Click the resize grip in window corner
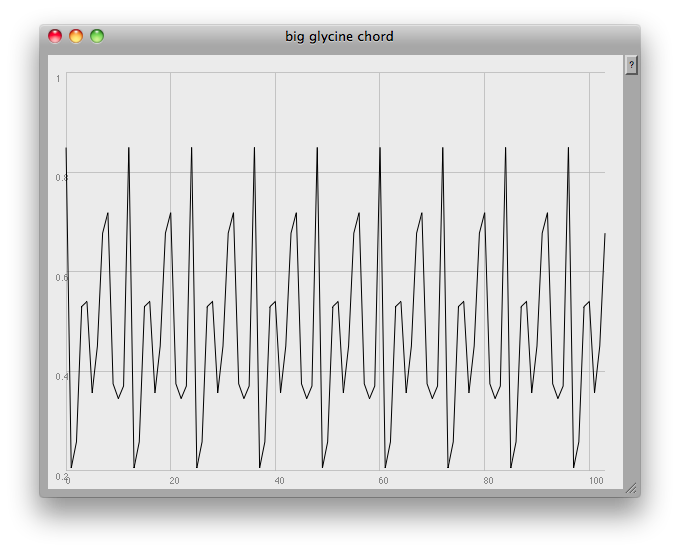Image resolution: width=680 pixels, height=552 pixels. [630, 488]
